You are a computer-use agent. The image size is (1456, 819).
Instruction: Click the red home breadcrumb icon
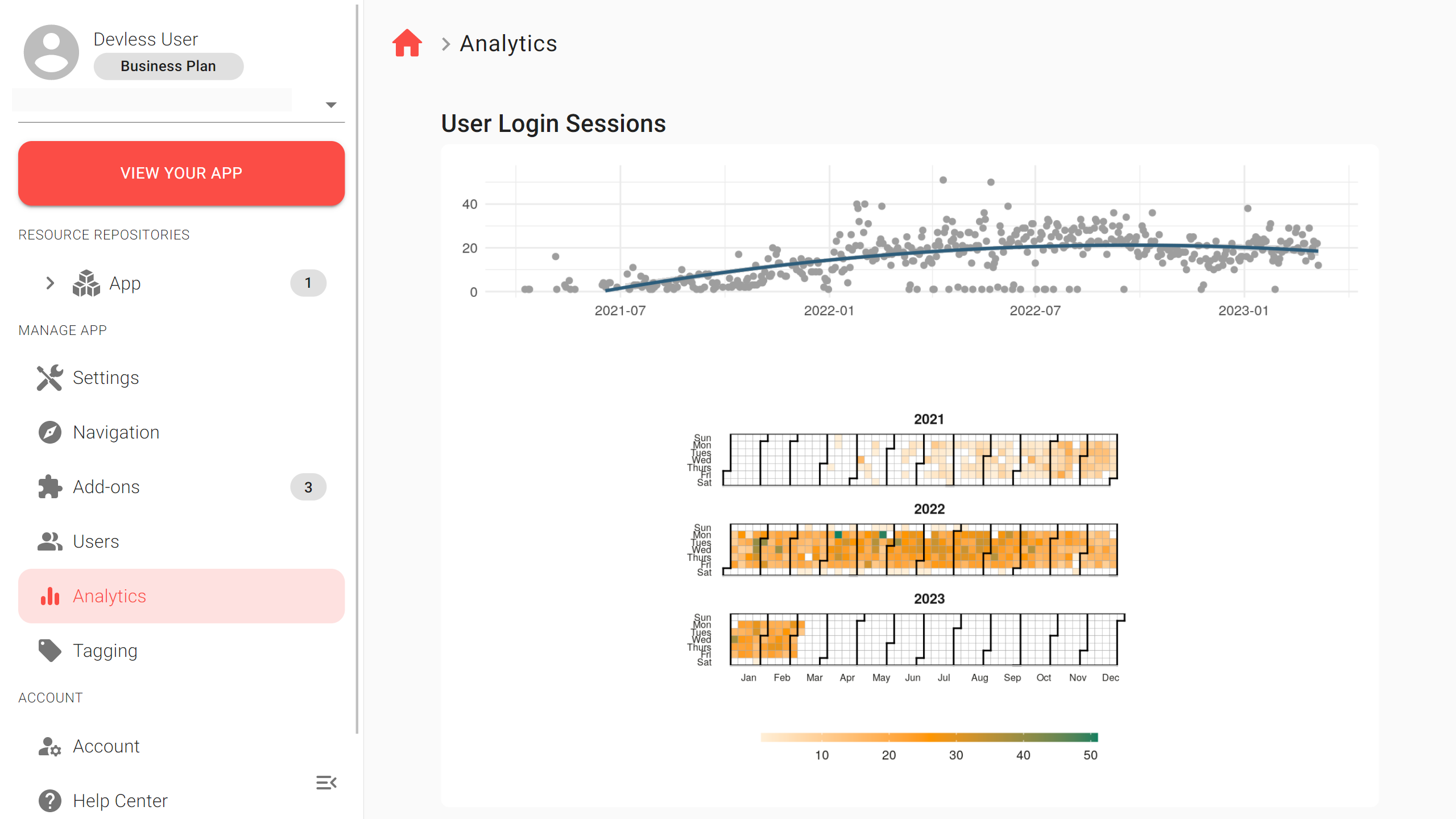click(x=407, y=43)
